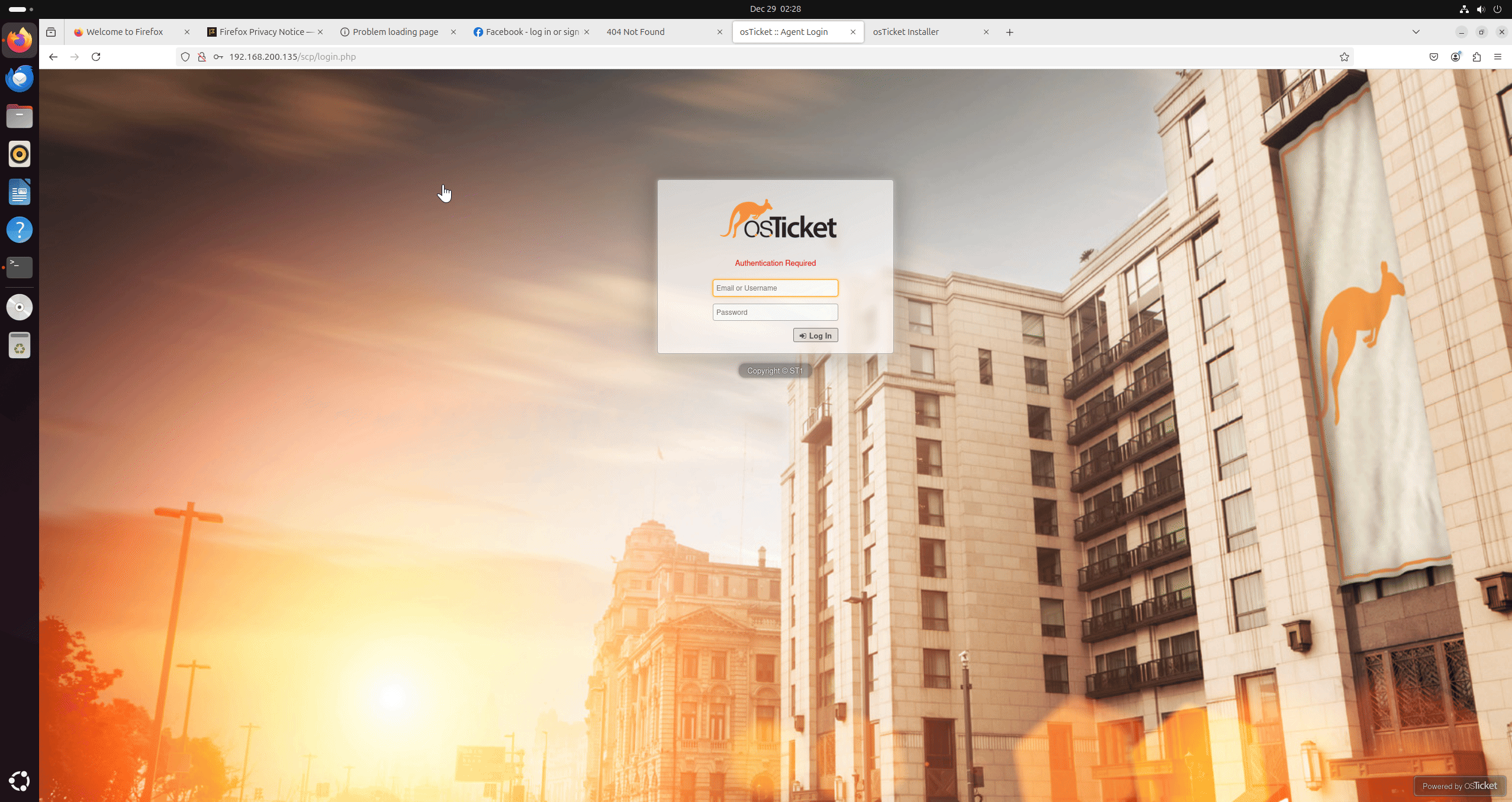
Task: Open a new tab with plus
Action: pos(1010,32)
